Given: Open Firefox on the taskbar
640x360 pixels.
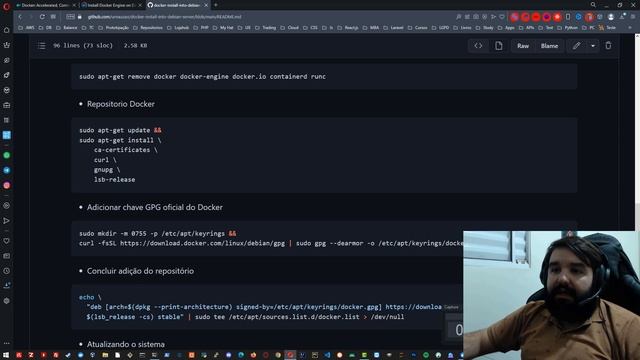Looking at the screenshot, I should [x=253, y=355].
